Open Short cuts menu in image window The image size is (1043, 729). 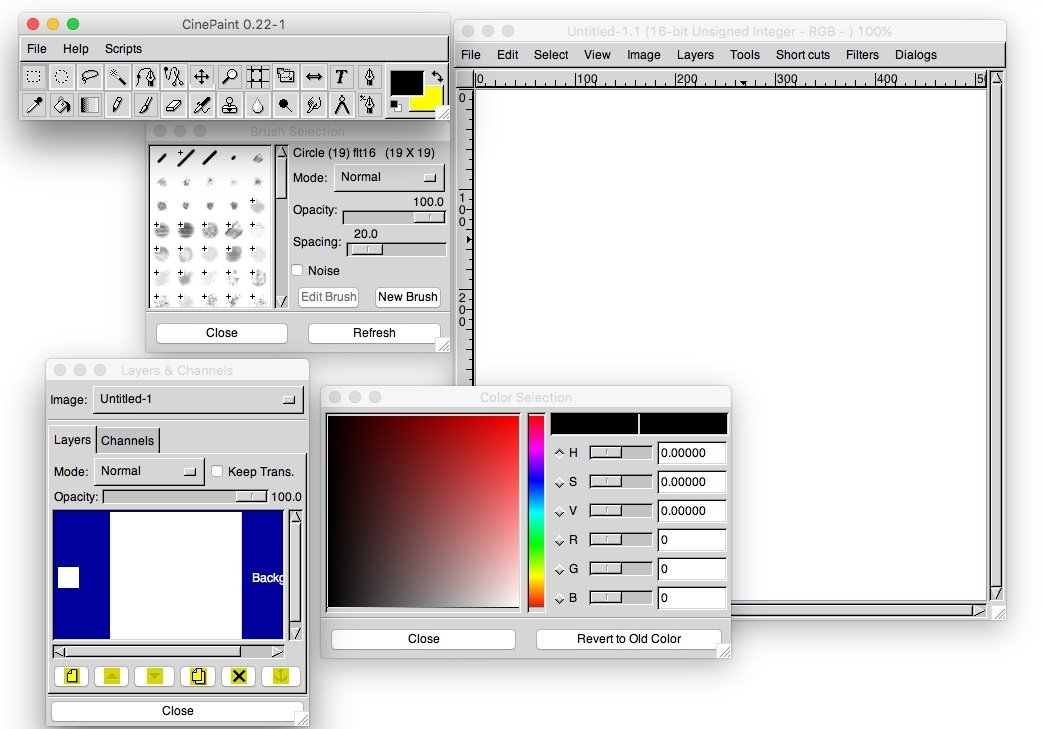(x=802, y=55)
